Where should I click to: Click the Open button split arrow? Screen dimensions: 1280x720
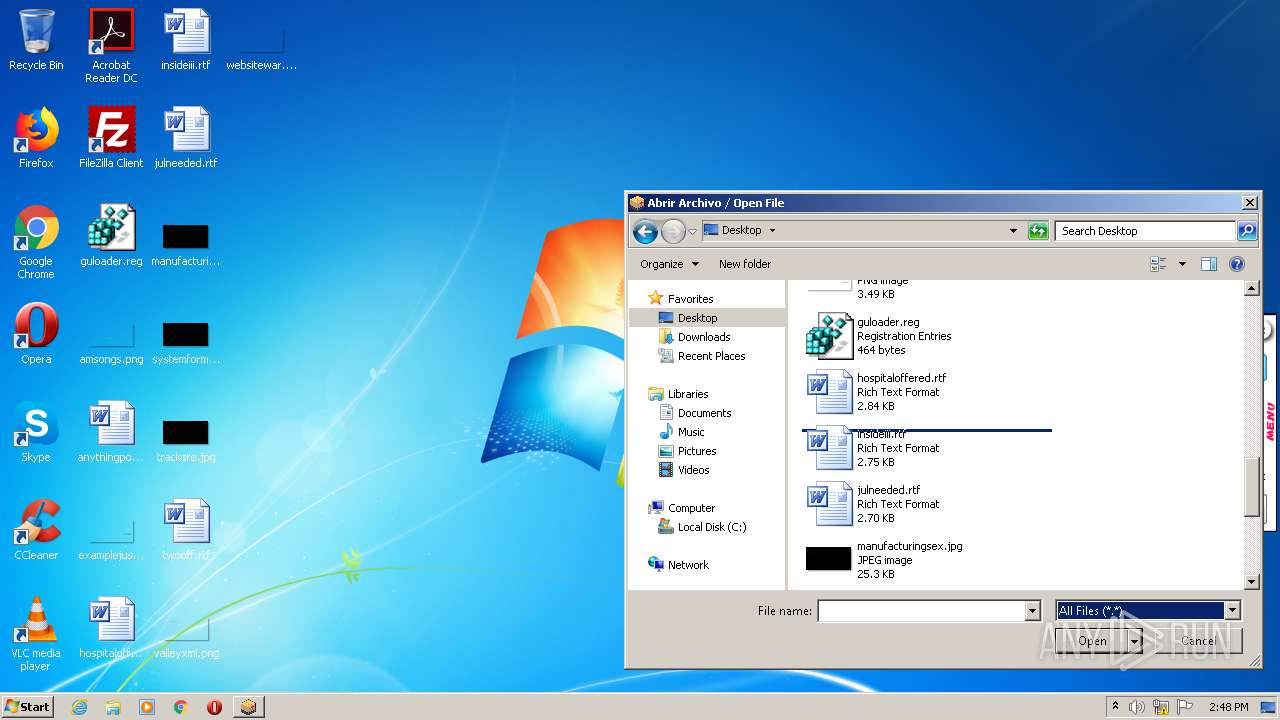(1135, 641)
